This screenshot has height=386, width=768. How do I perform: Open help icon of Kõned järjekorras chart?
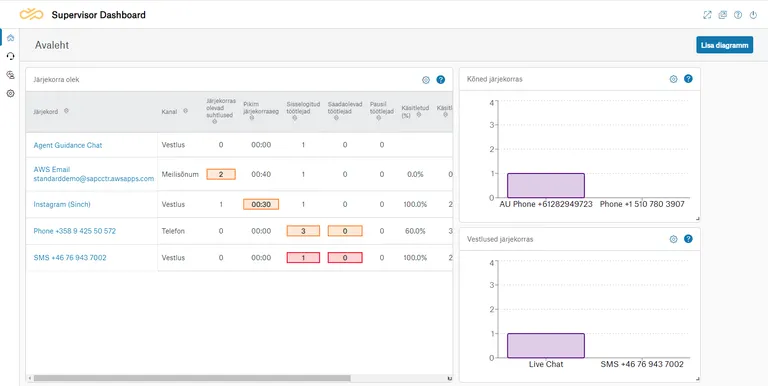pyautogui.click(x=688, y=78)
